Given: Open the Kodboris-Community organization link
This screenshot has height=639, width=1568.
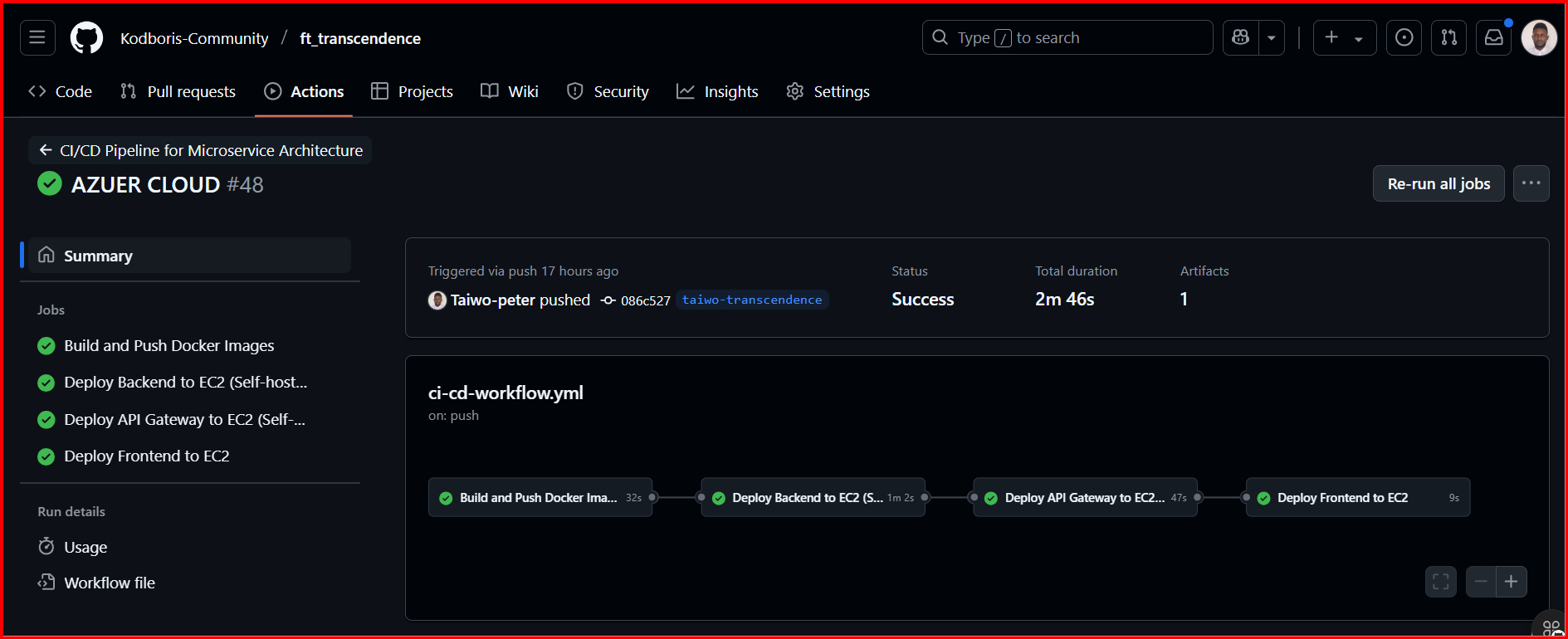Looking at the screenshot, I should pyautogui.click(x=194, y=38).
